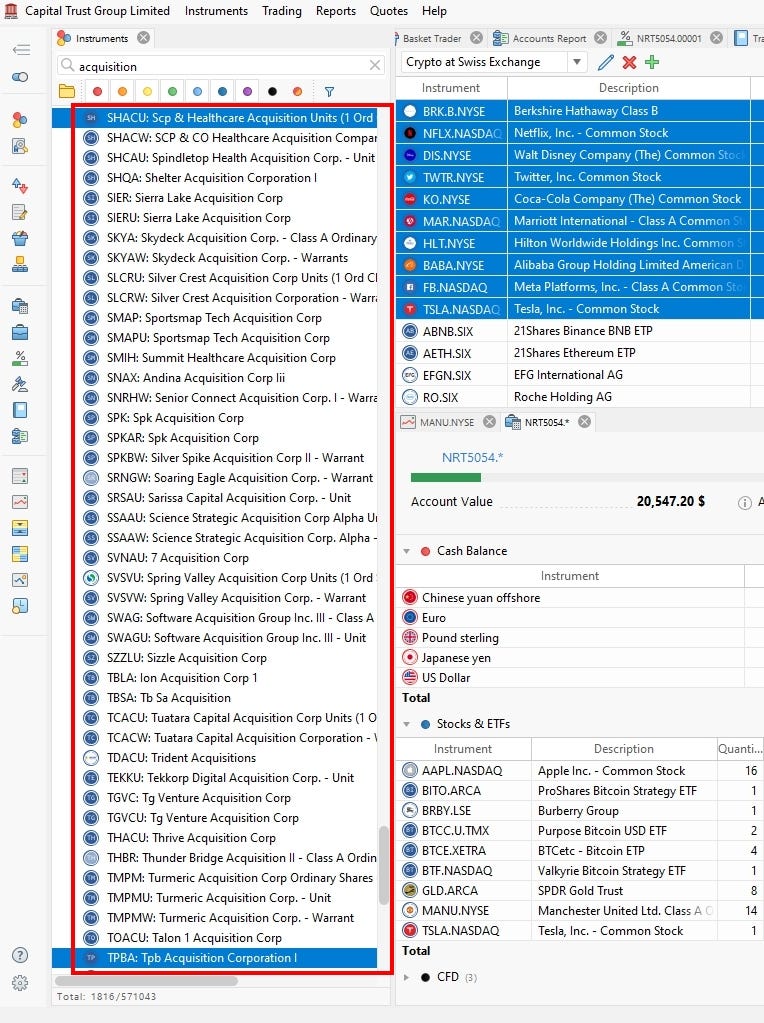Screen dimensions: 764x1023
Task: Clear the acquisition search text
Action: (374, 65)
